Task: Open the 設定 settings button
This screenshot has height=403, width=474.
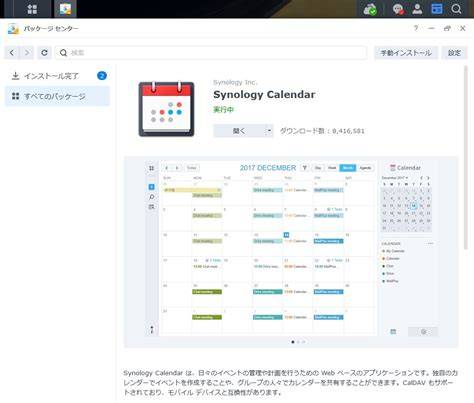Action: point(454,53)
